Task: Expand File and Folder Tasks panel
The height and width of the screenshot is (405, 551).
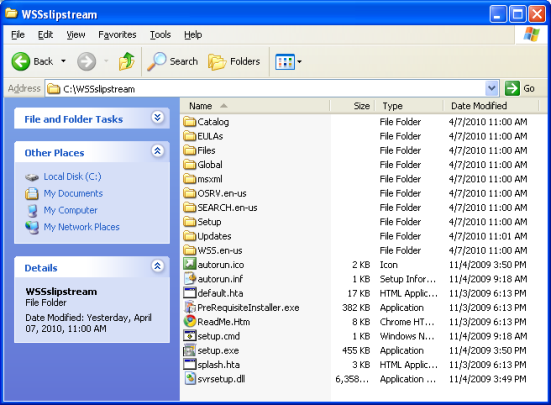Action: coord(157,117)
